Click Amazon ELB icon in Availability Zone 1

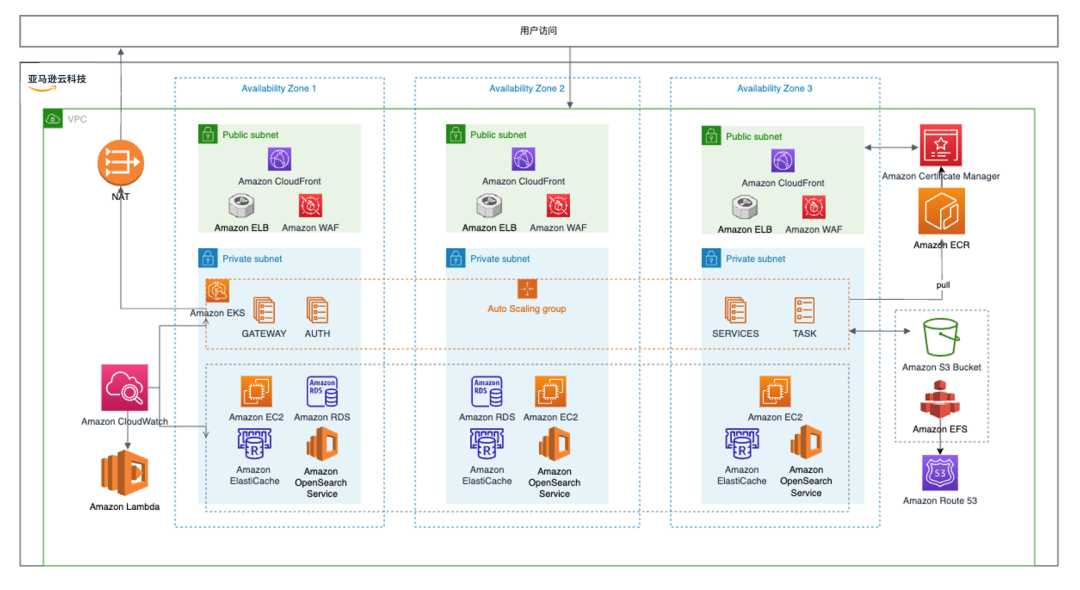(x=241, y=205)
